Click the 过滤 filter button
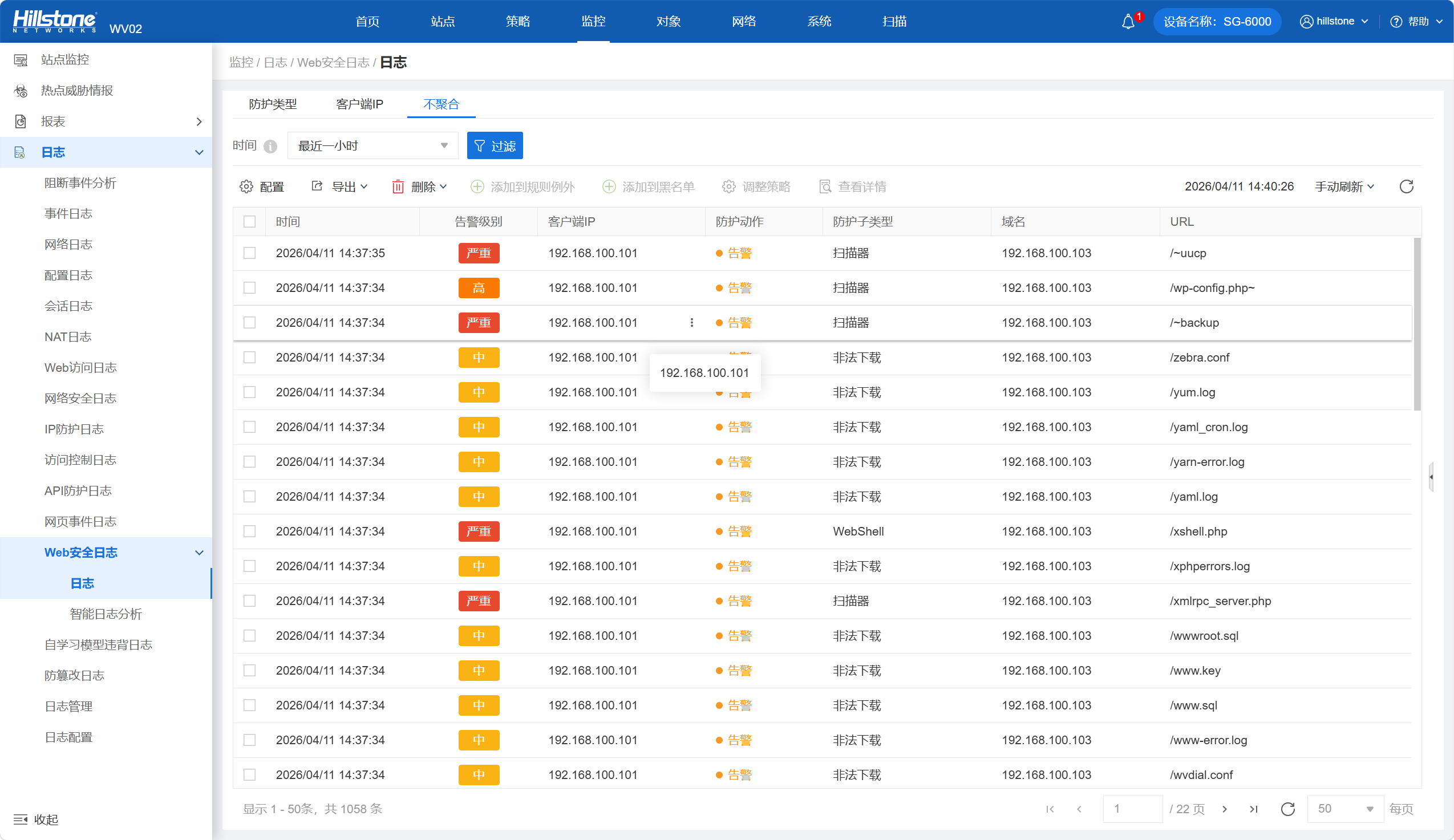Viewport: 1454px width, 840px height. tap(495, 145)
